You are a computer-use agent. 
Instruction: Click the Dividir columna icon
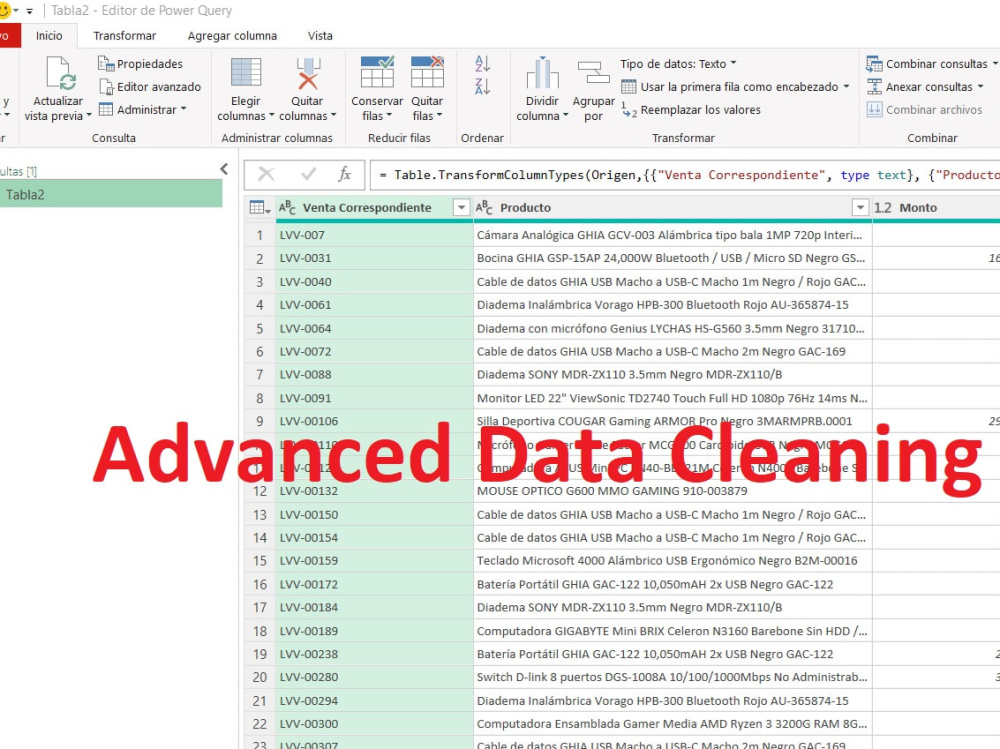coord(542,72)
